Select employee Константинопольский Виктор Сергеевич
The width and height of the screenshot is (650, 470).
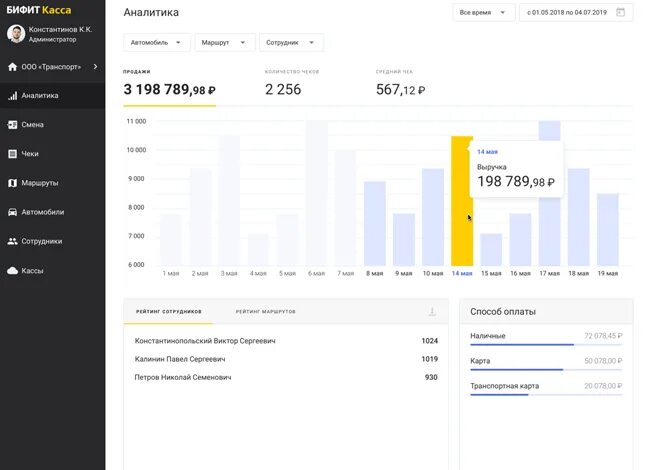coord(205,341)
